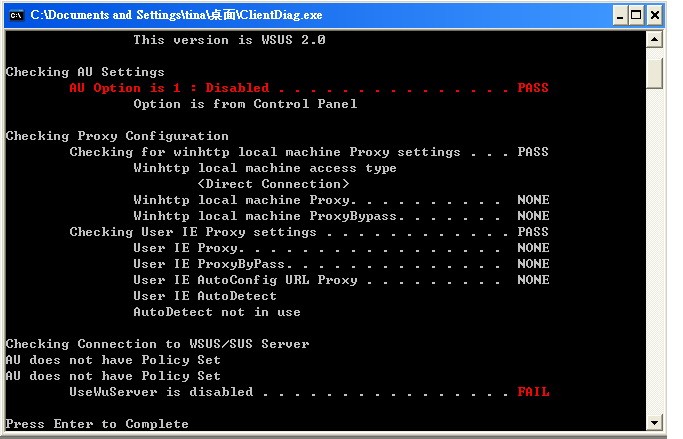The height and width of the screenshot is (439, 683).
Task: Click NONE value for Winhttp local machine Proxy
Action: [x=533, y=200]
